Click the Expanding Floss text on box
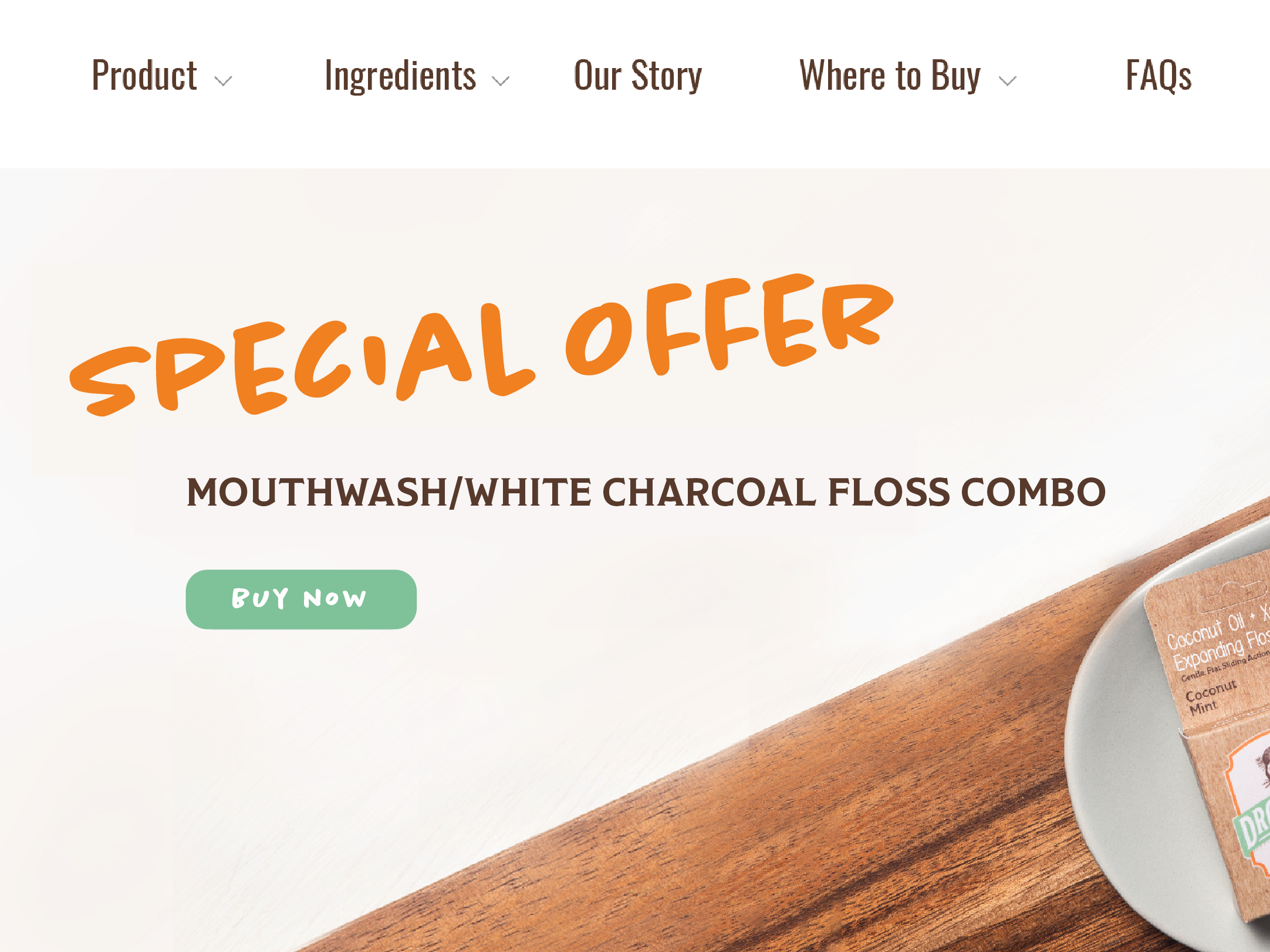 [1221, 651]
